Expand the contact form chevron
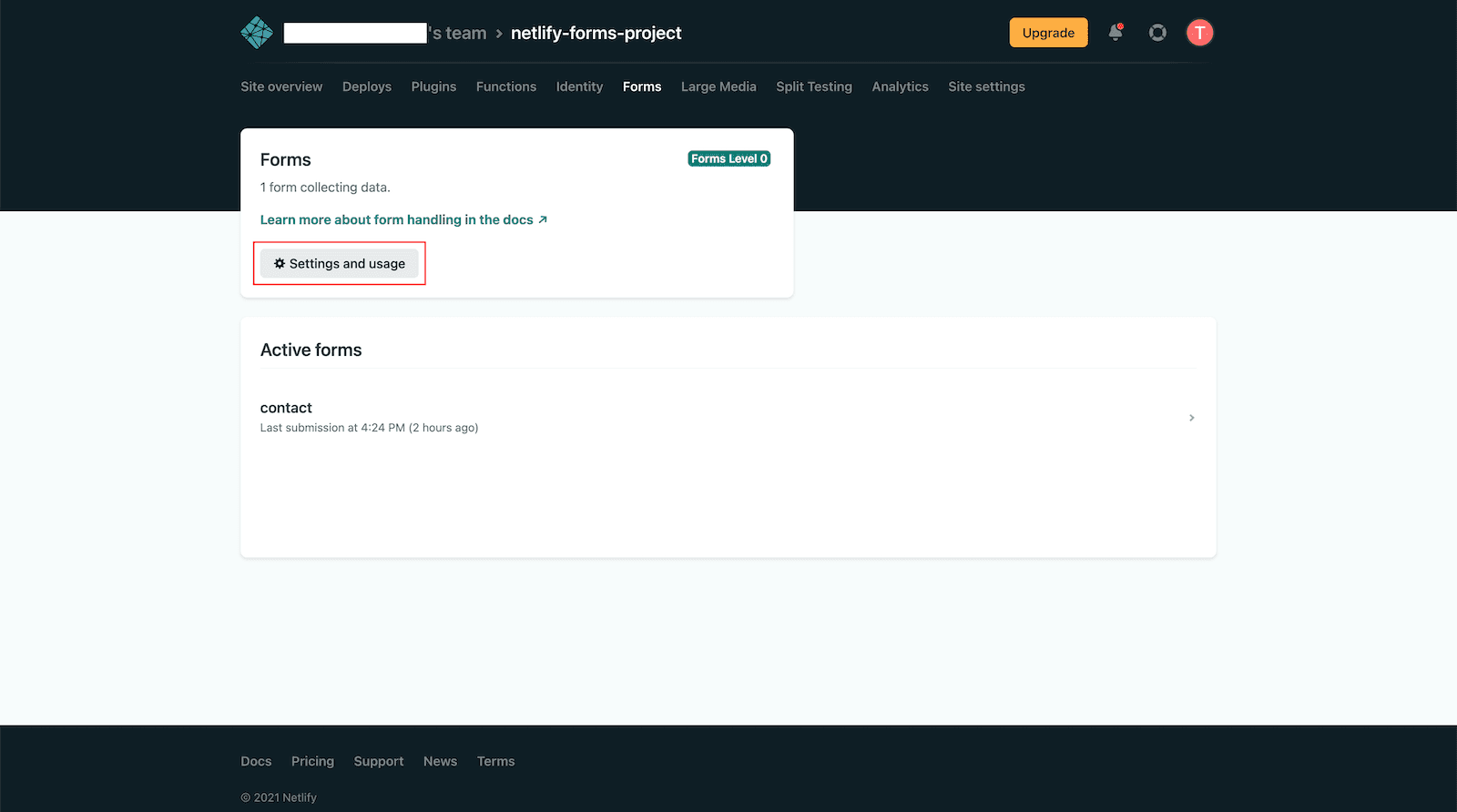Image resolution: width=1457 pixels, height=812 pixels. 1191,418
